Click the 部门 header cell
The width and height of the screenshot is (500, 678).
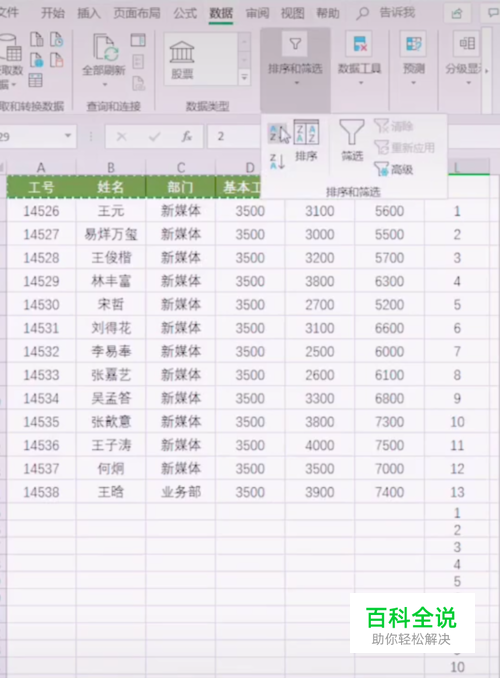point(181,187)
